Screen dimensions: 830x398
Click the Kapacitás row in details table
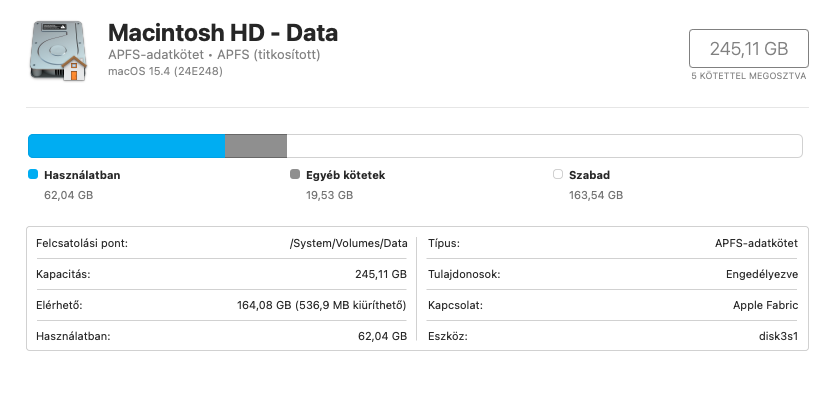[x=221, y=274]
